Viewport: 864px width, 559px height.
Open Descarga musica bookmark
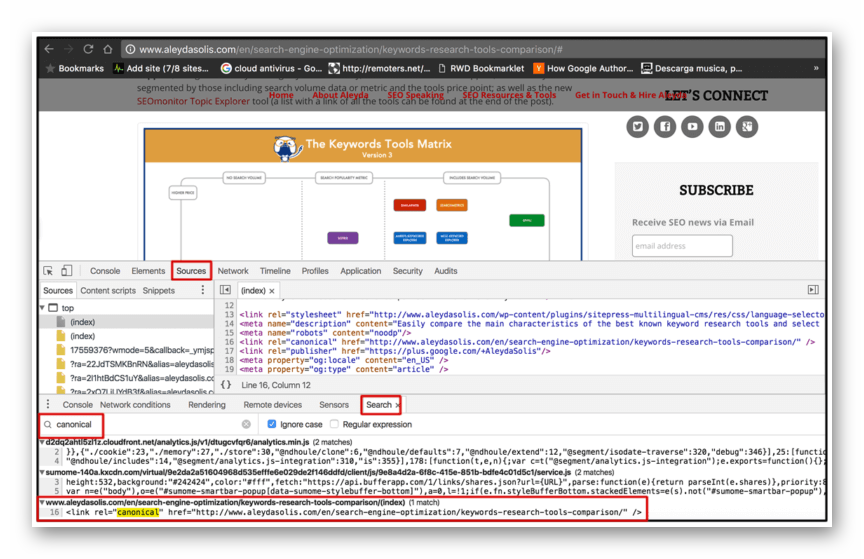pyautogui.click(x=692, y=68)
